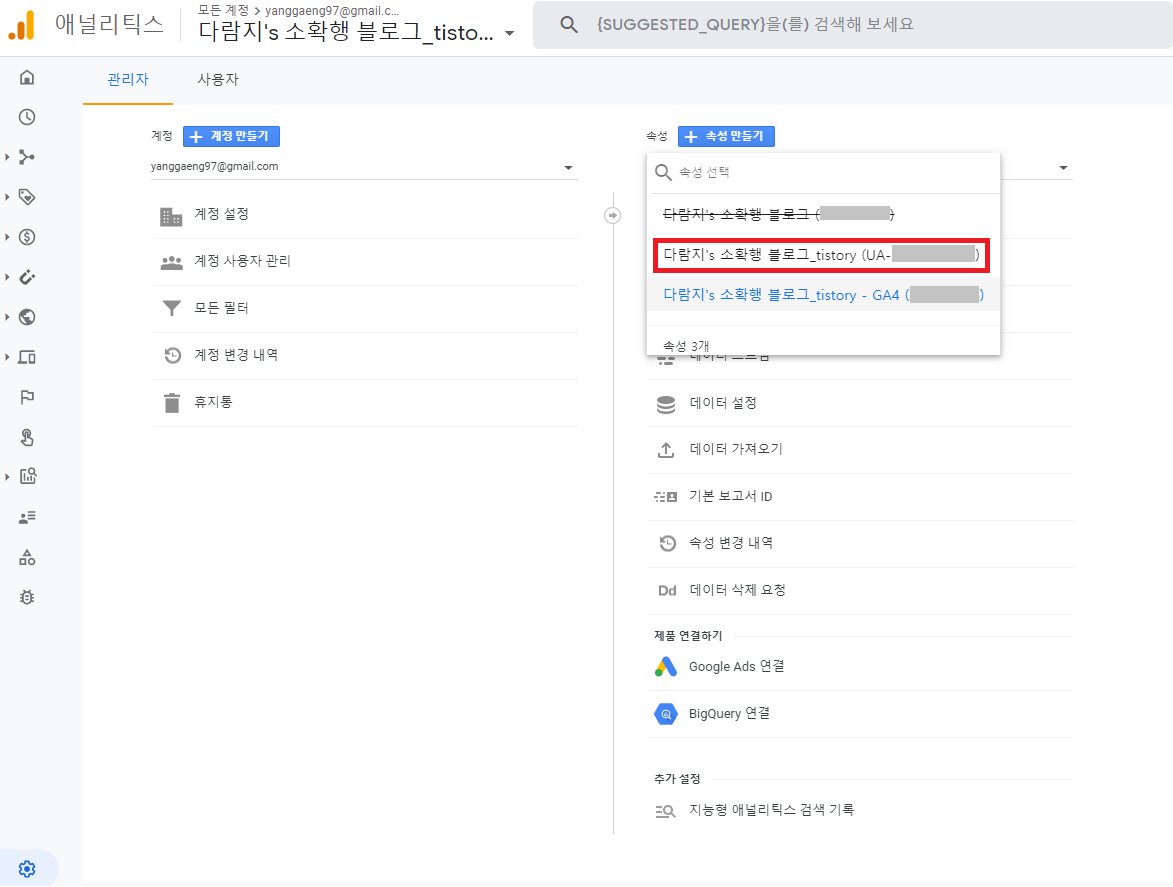The image size is (1173, 887).
Task: Click the Google Ads logo icon
Action: pos(666,666)
